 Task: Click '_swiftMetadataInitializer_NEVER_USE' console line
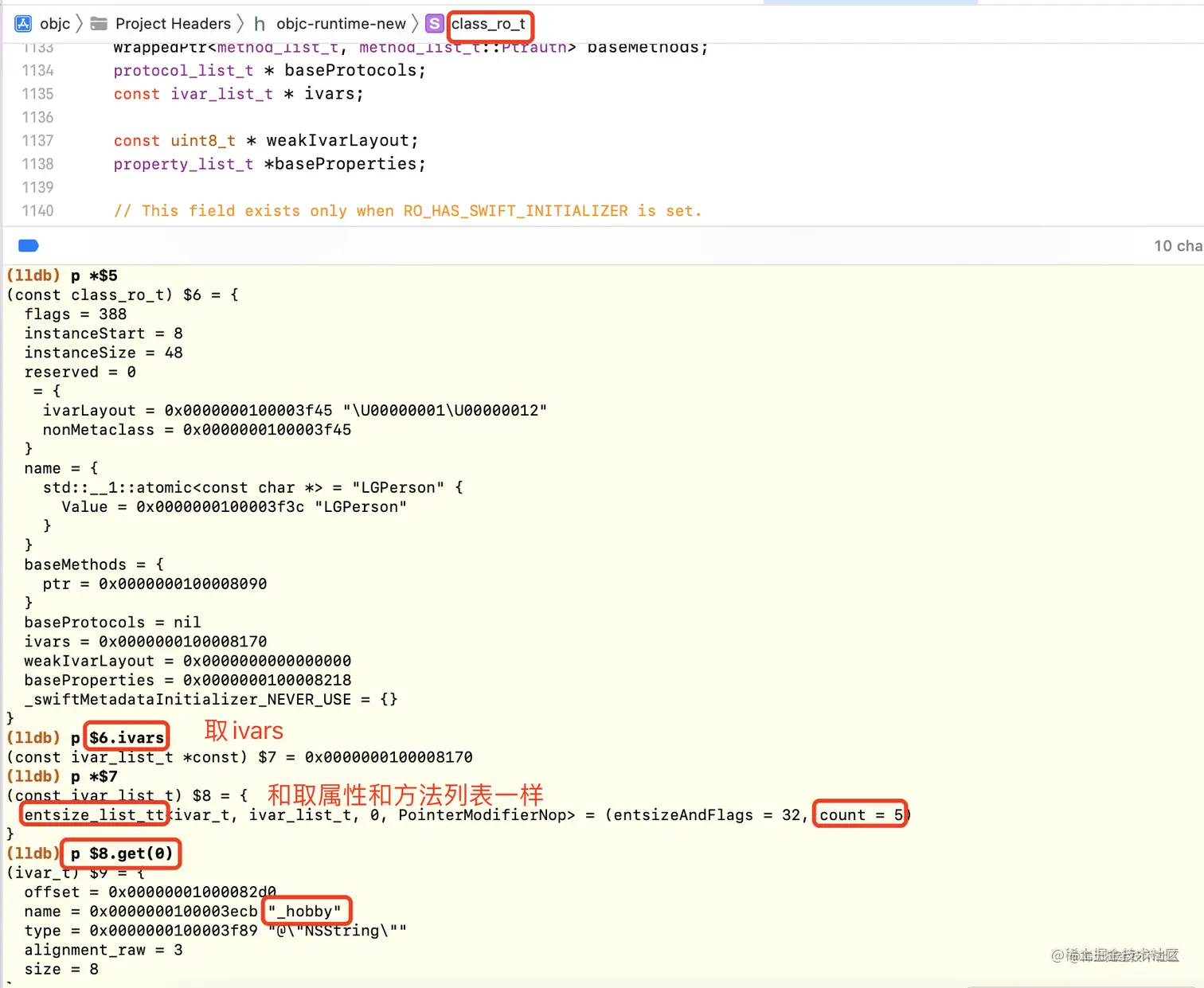pyautogui.click(x=211, y=700)
